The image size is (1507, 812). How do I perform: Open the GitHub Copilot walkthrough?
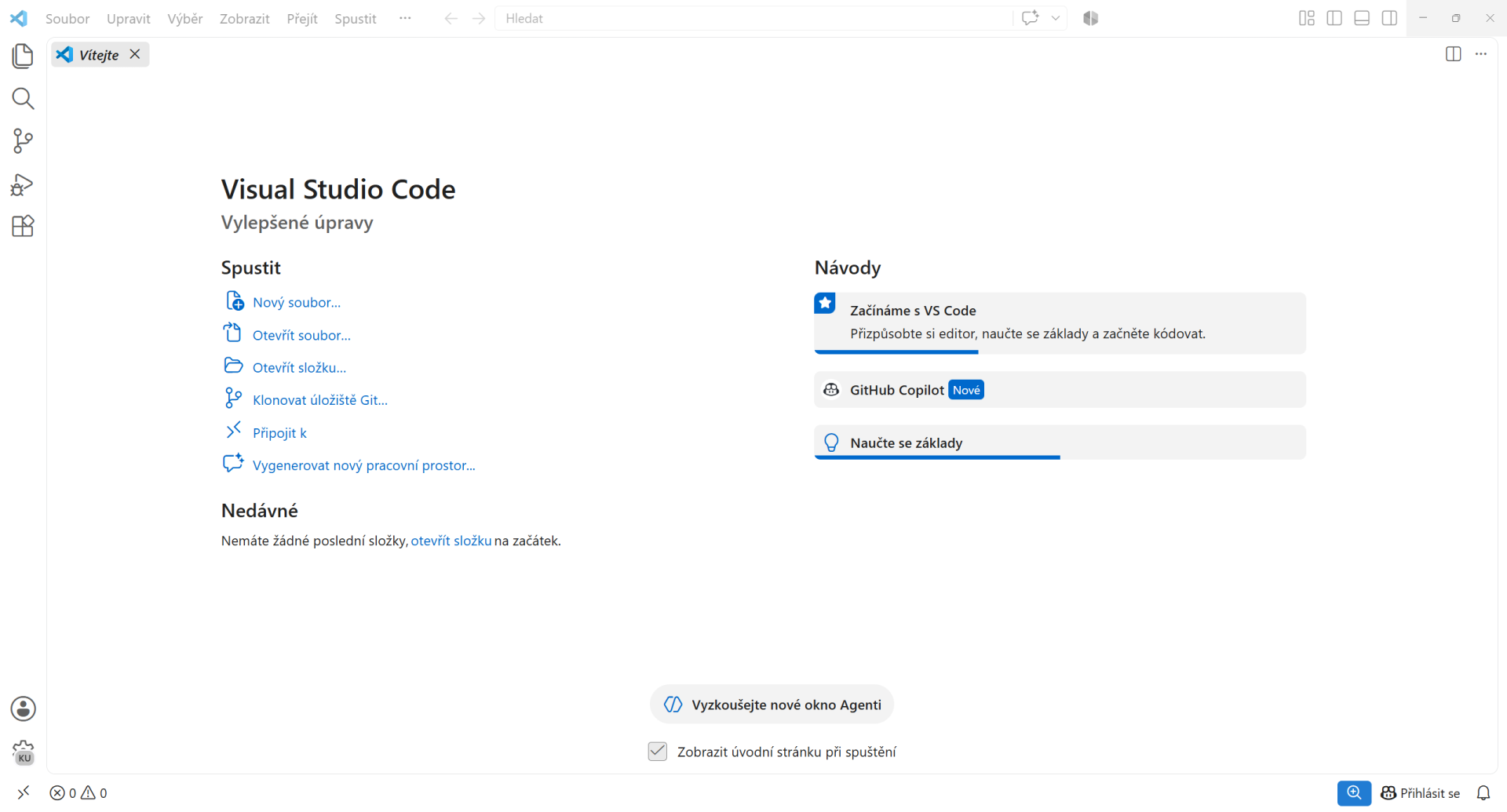coord(1060,390)
